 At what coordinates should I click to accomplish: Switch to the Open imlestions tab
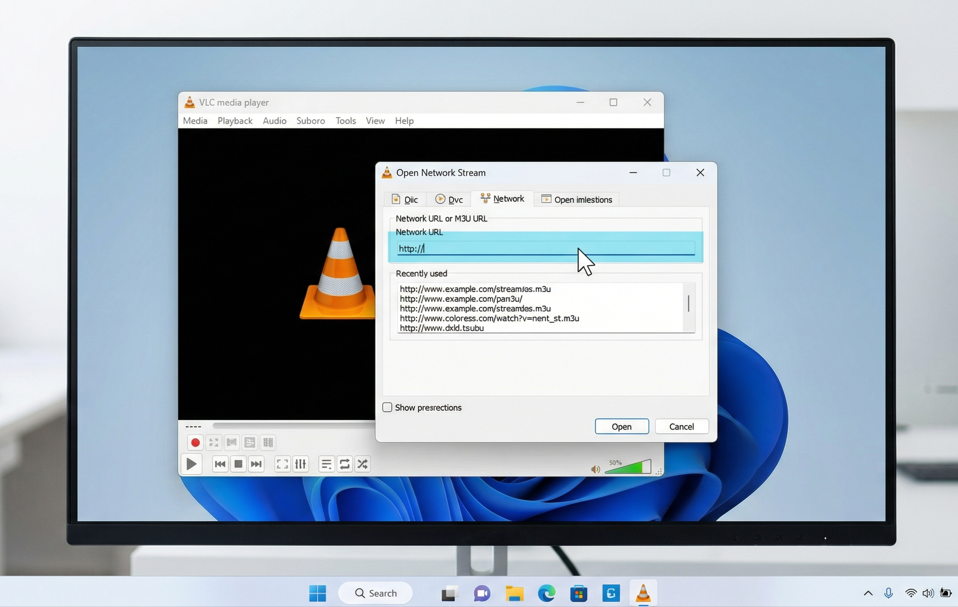pos(577,199)
